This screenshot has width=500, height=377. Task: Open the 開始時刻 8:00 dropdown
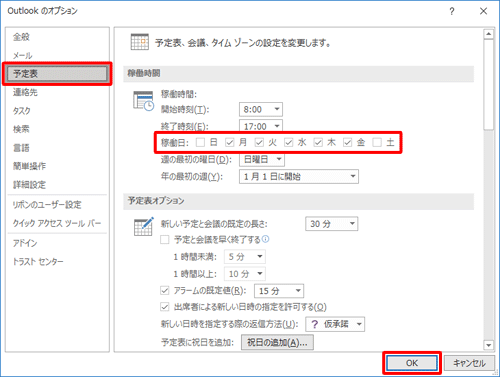[261, 109]
